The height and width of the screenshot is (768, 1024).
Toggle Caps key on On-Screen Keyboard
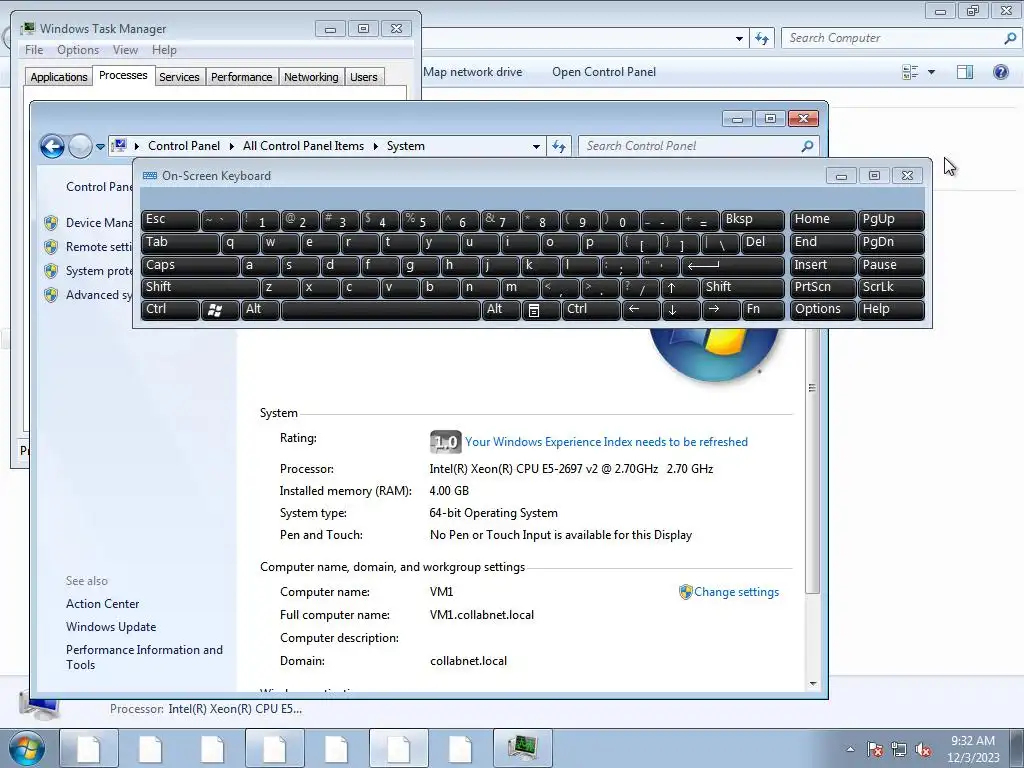189,265
